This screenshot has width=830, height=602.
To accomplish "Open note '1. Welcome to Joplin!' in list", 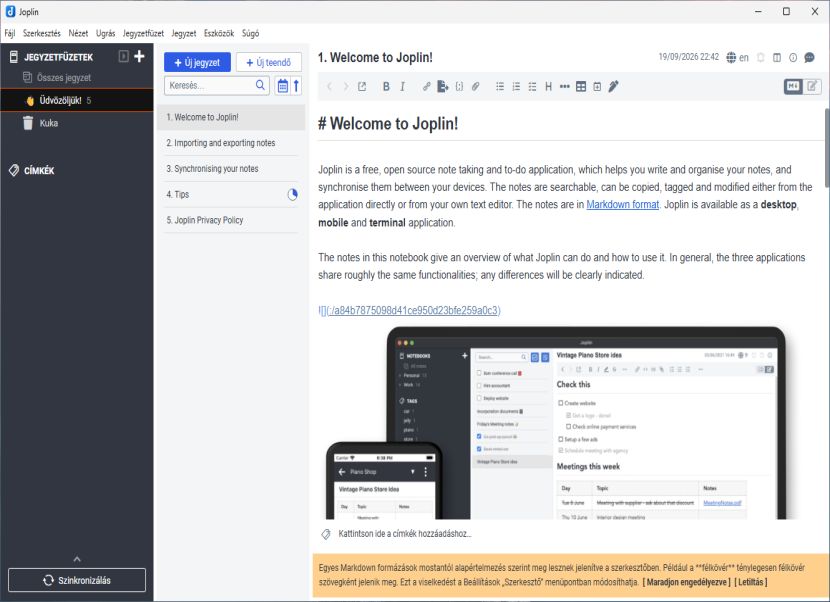I will click(x=231, y=117).
